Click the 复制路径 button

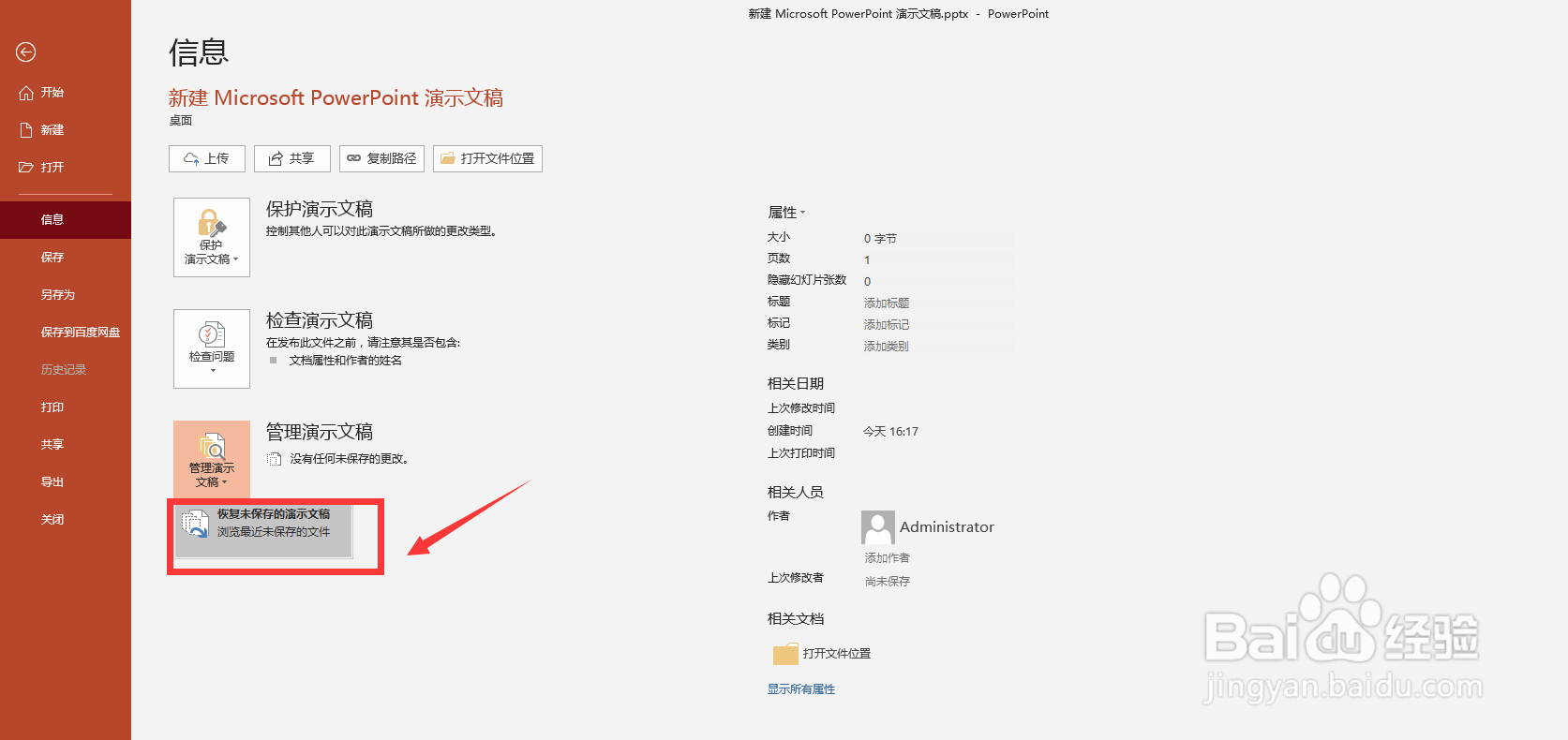[381, 158]
